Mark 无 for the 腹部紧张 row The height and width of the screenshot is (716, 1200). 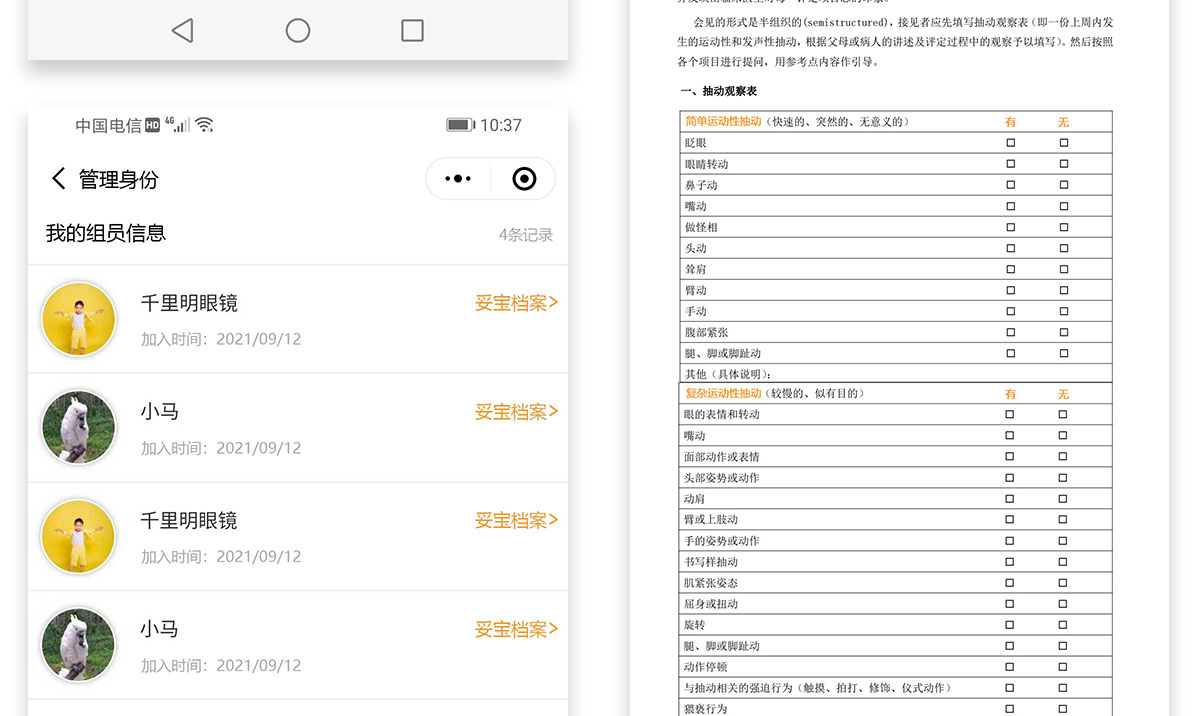pyautogui.click(x=1063, y=332)
